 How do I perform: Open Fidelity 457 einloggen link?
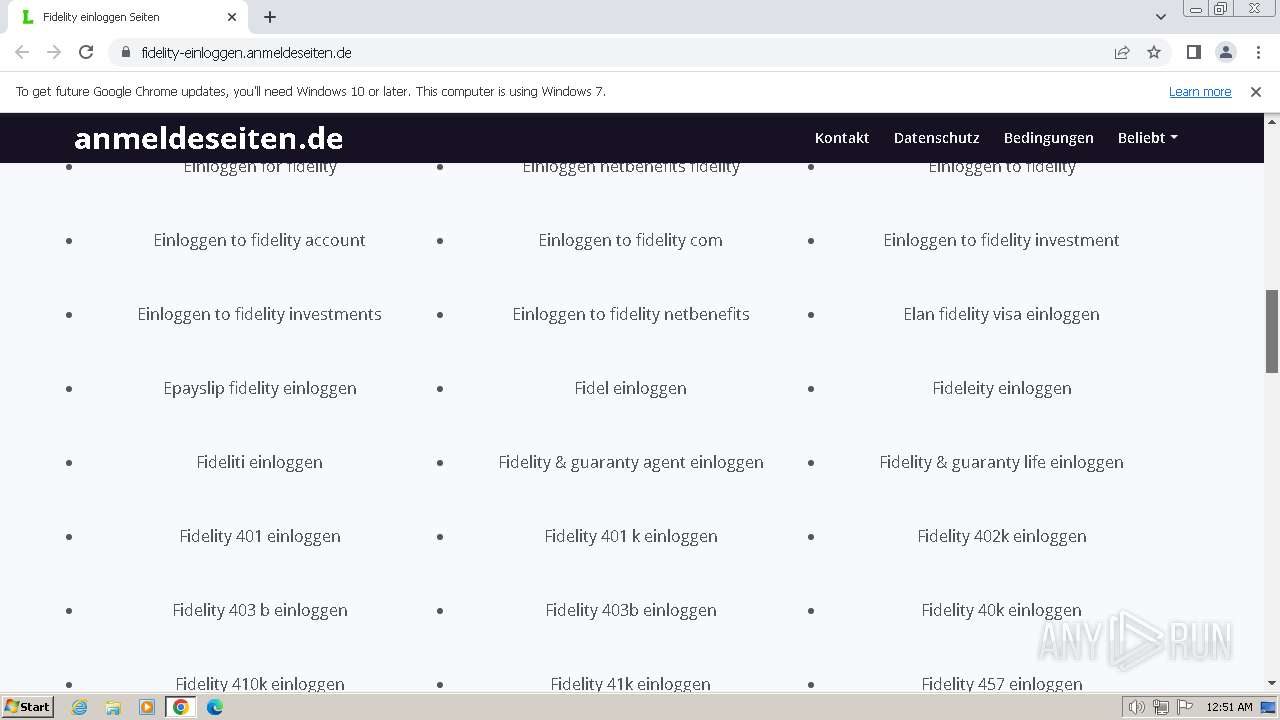[x=1002, y=684]
